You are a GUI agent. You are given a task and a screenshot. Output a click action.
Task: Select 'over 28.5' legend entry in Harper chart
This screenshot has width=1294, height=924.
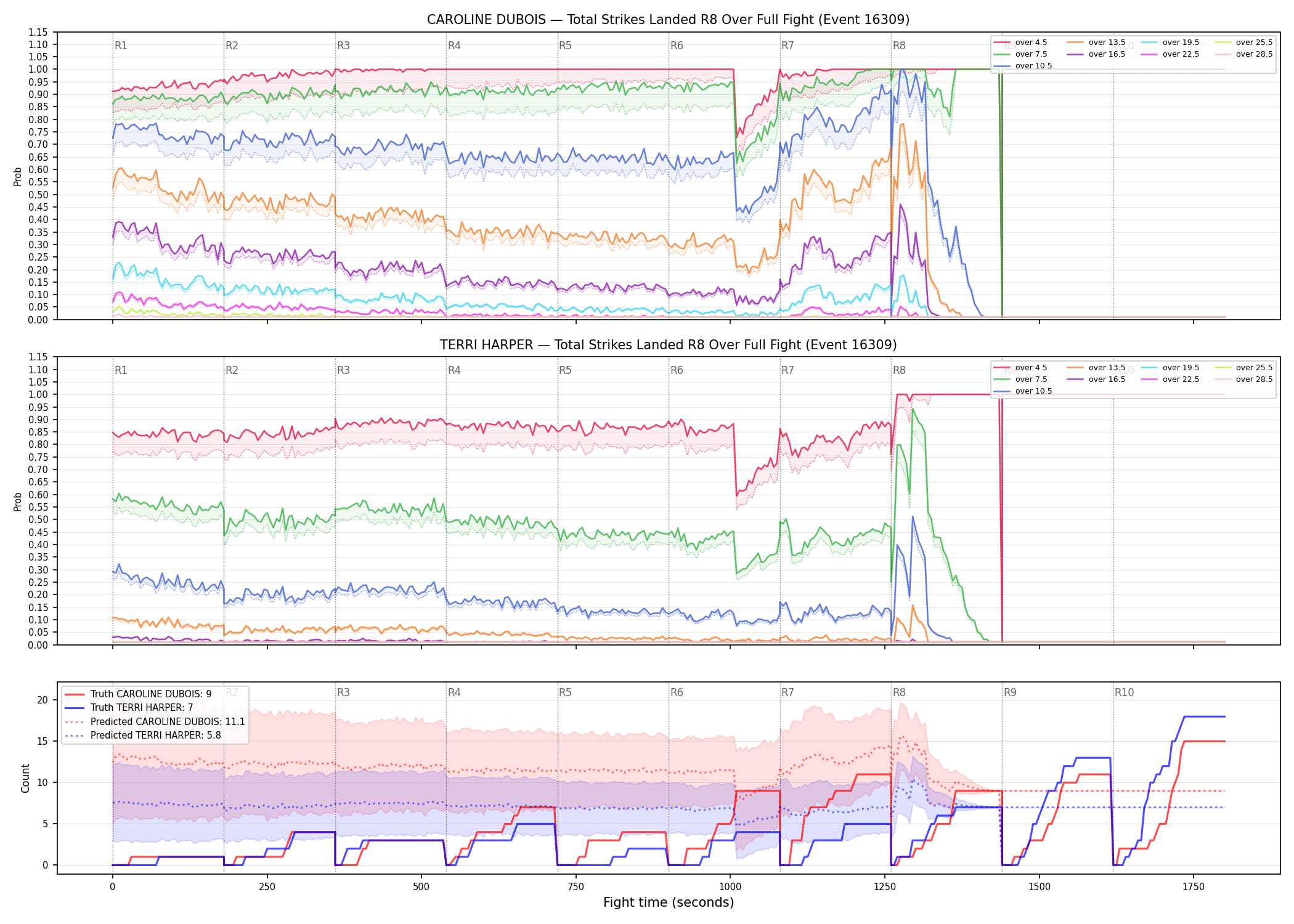point(1243,379)
